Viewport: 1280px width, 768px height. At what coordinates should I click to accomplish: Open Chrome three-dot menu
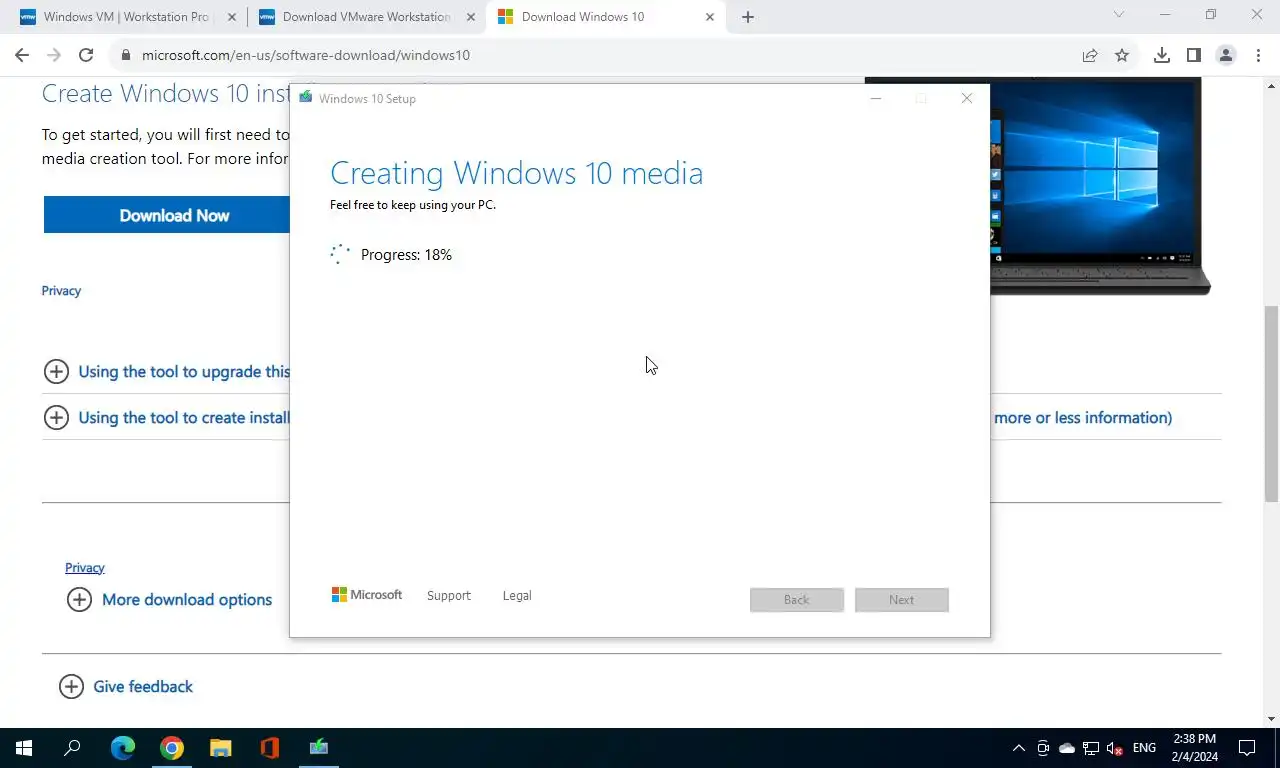(x=1256, y=55)
